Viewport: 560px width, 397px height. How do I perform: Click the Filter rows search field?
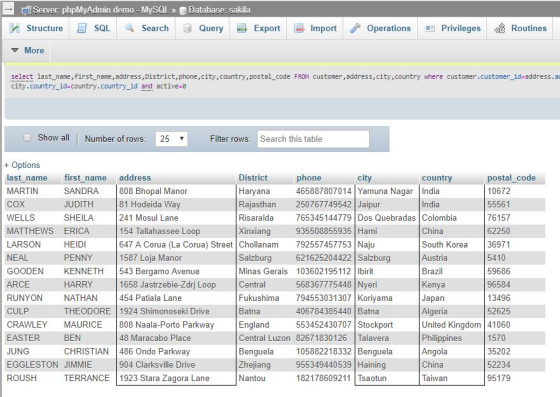(x=313, y=139)
